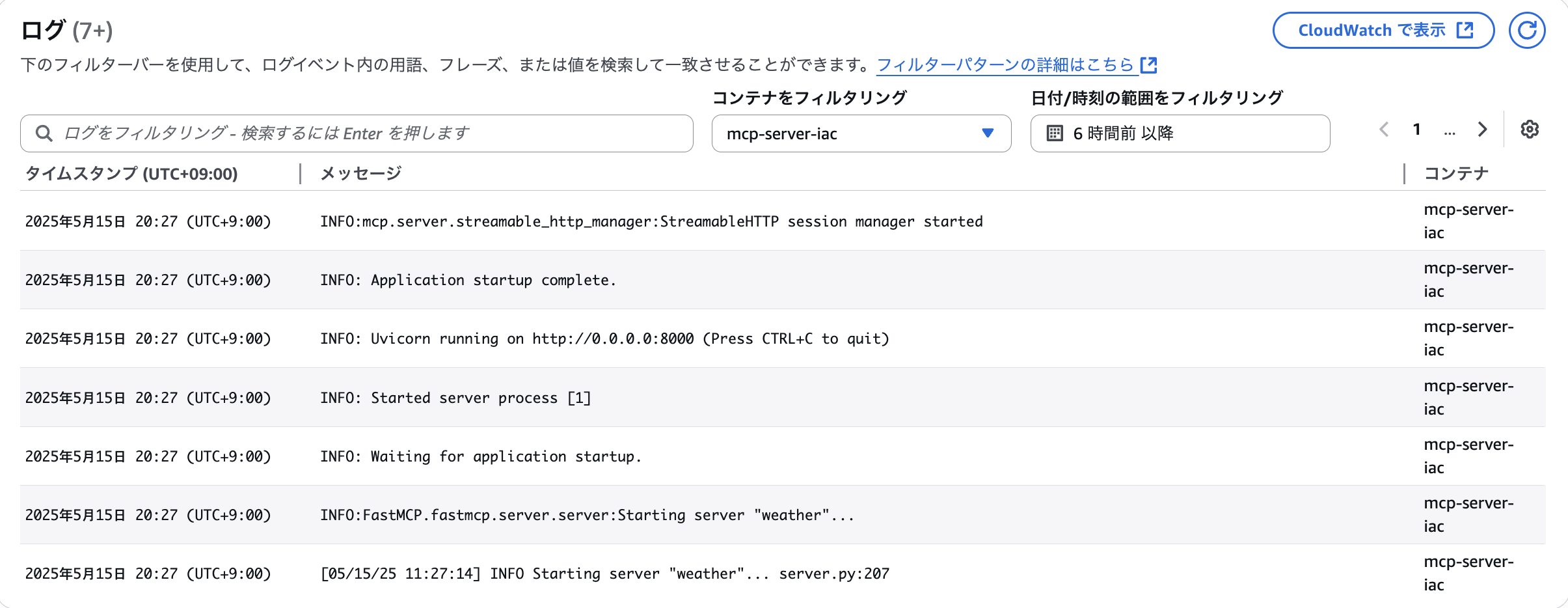The image size is (1568, 608).
Task: Open フィルターパターンの詳細はこちら link
Action: click(x=1005, y=64)
